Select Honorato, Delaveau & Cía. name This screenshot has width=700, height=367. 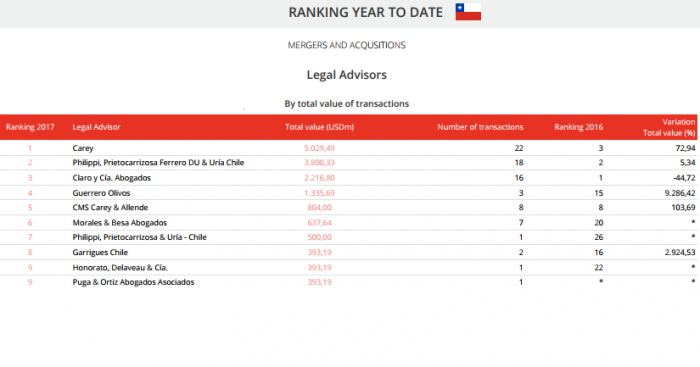coord(120,268)
